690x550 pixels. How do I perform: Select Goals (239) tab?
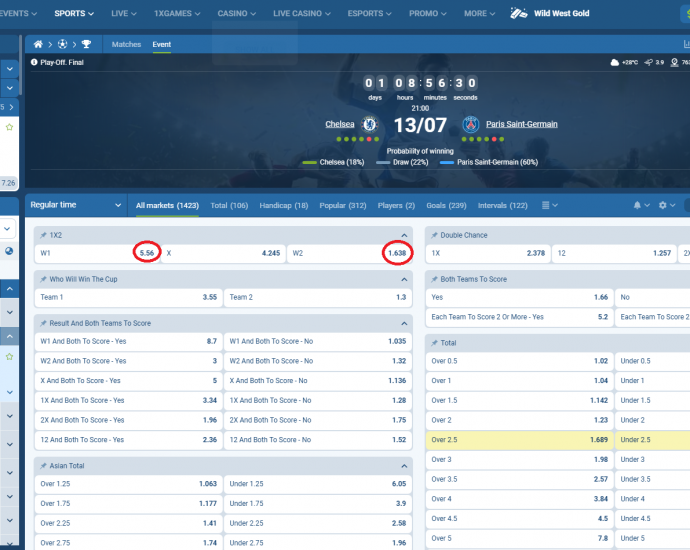tap(446, 205)
